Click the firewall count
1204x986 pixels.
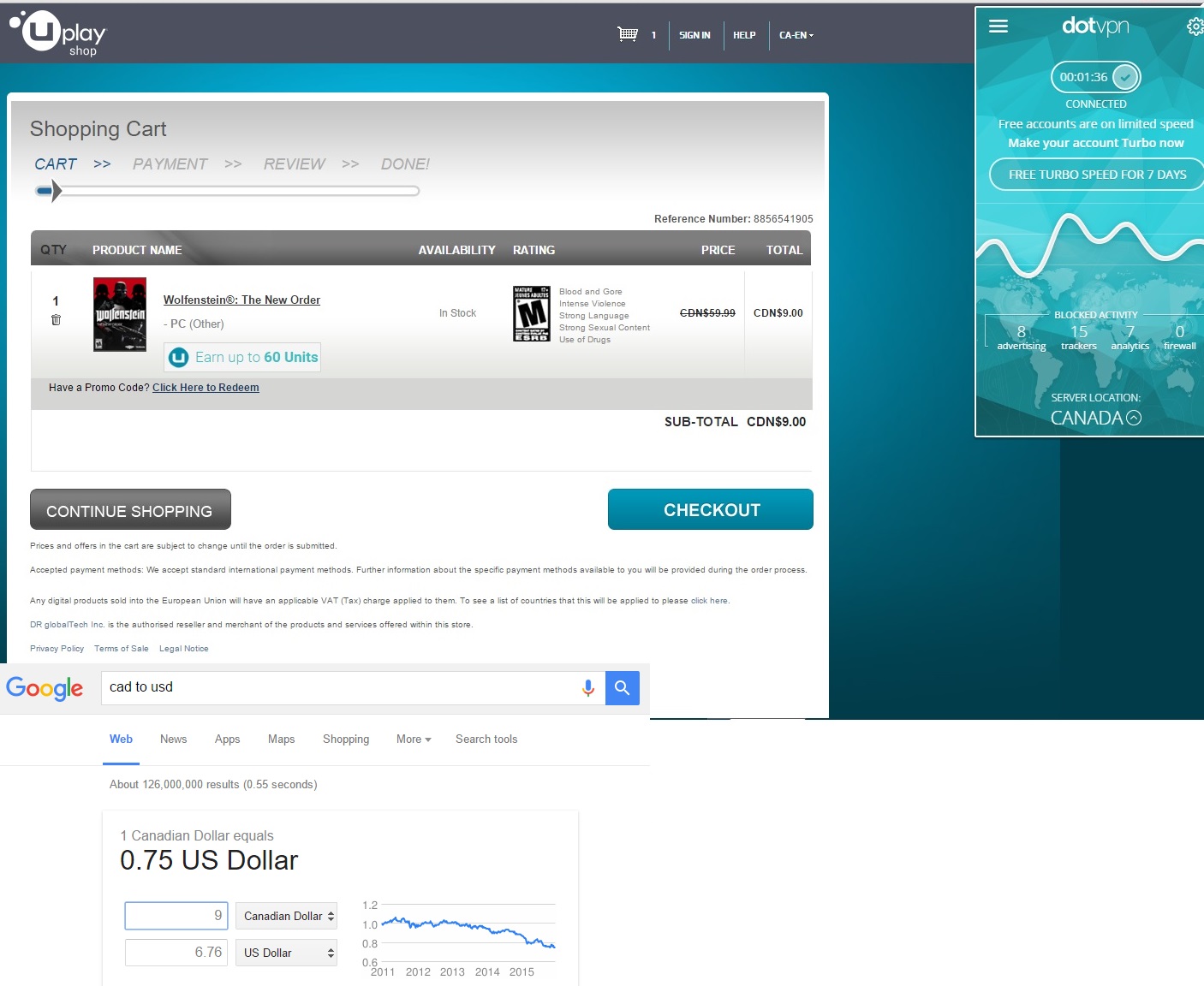pyautogui.click(x=1180, y=337)
